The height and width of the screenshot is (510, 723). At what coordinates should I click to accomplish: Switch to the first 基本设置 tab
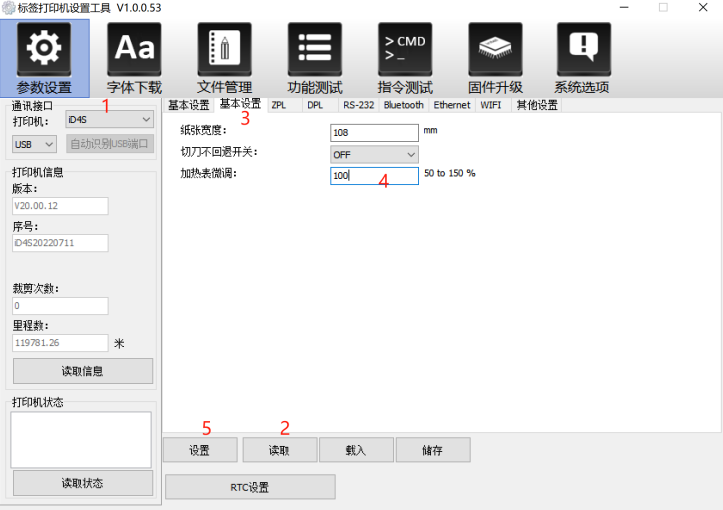(189, 105)
